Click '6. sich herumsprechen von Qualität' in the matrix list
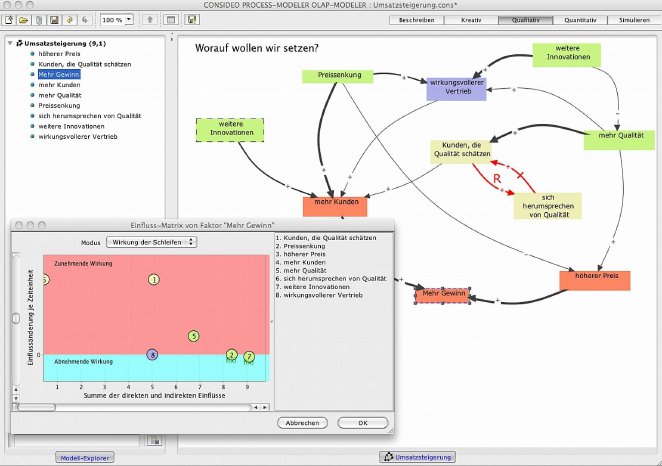The image size is (662, 466). pyautogui.click(x=331, y=279)
